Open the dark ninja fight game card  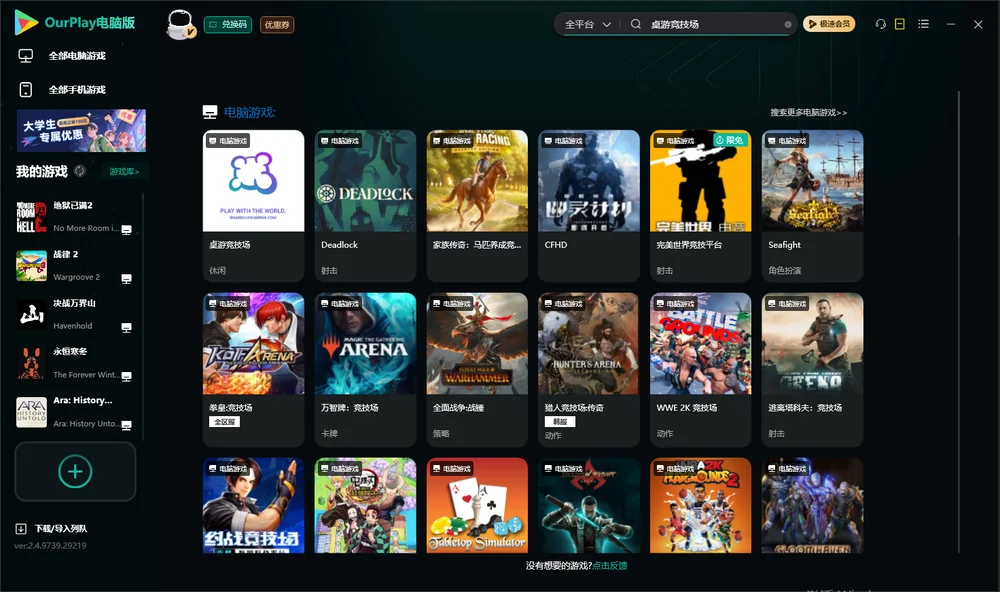[589, 505]
